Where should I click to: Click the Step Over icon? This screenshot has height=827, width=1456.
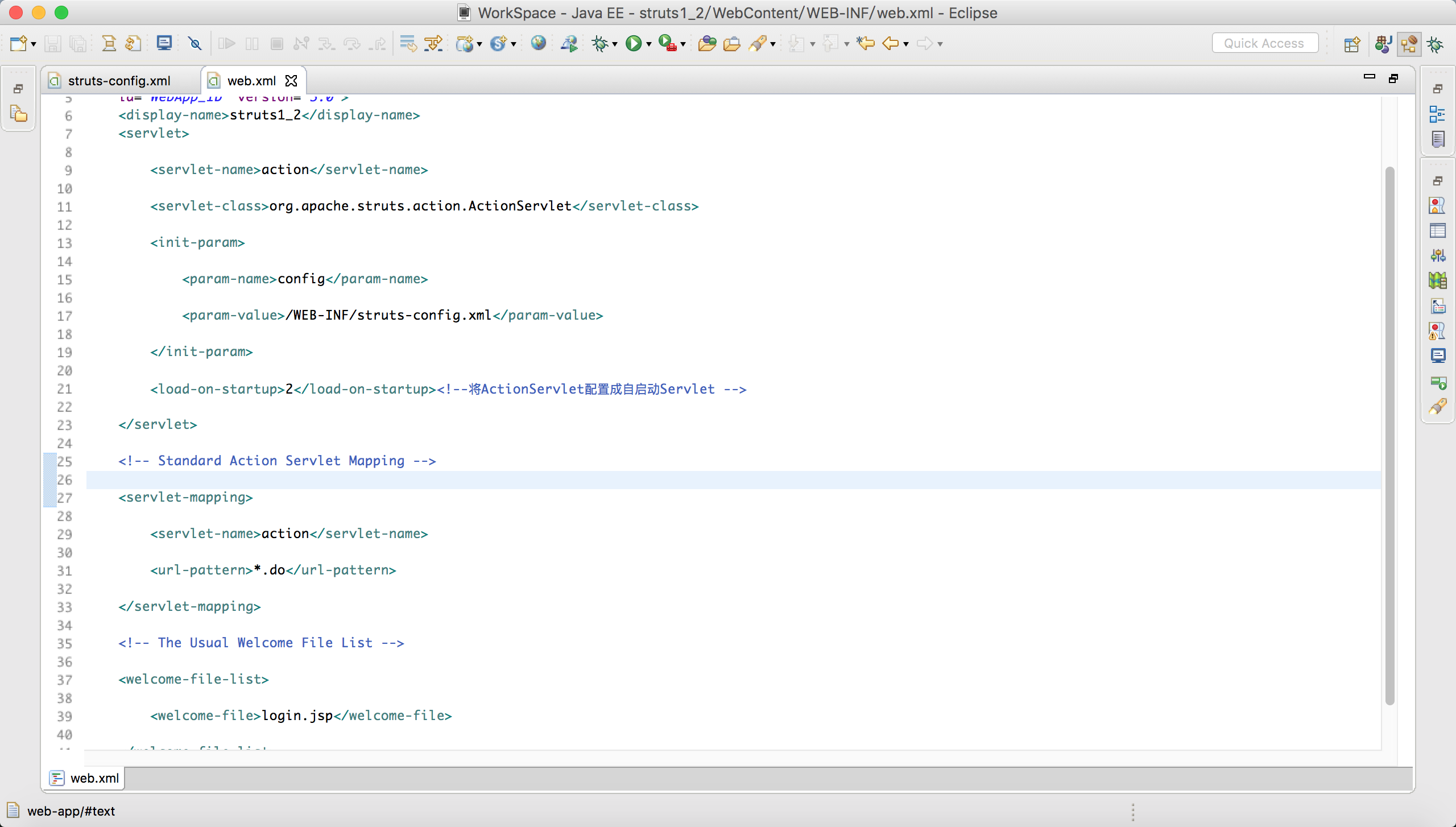pos(352,44)
